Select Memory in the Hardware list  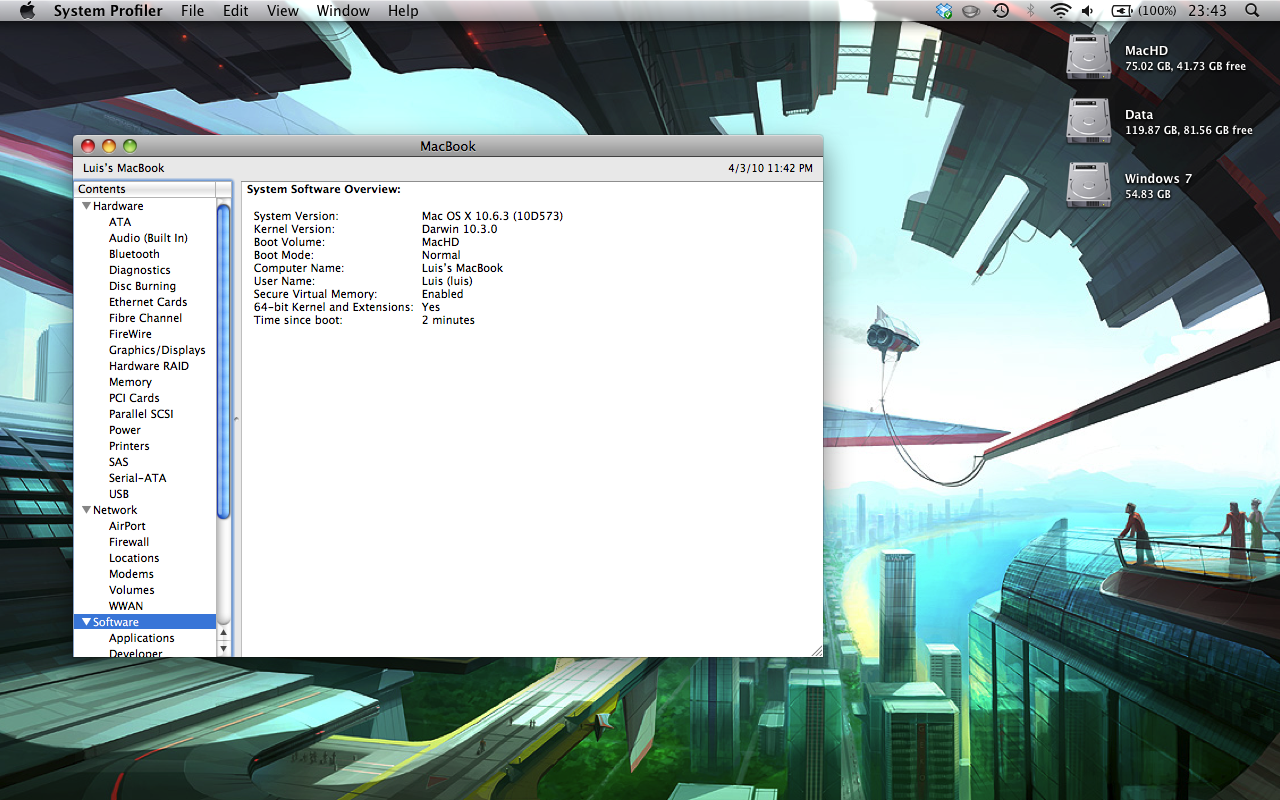[130, 382]
